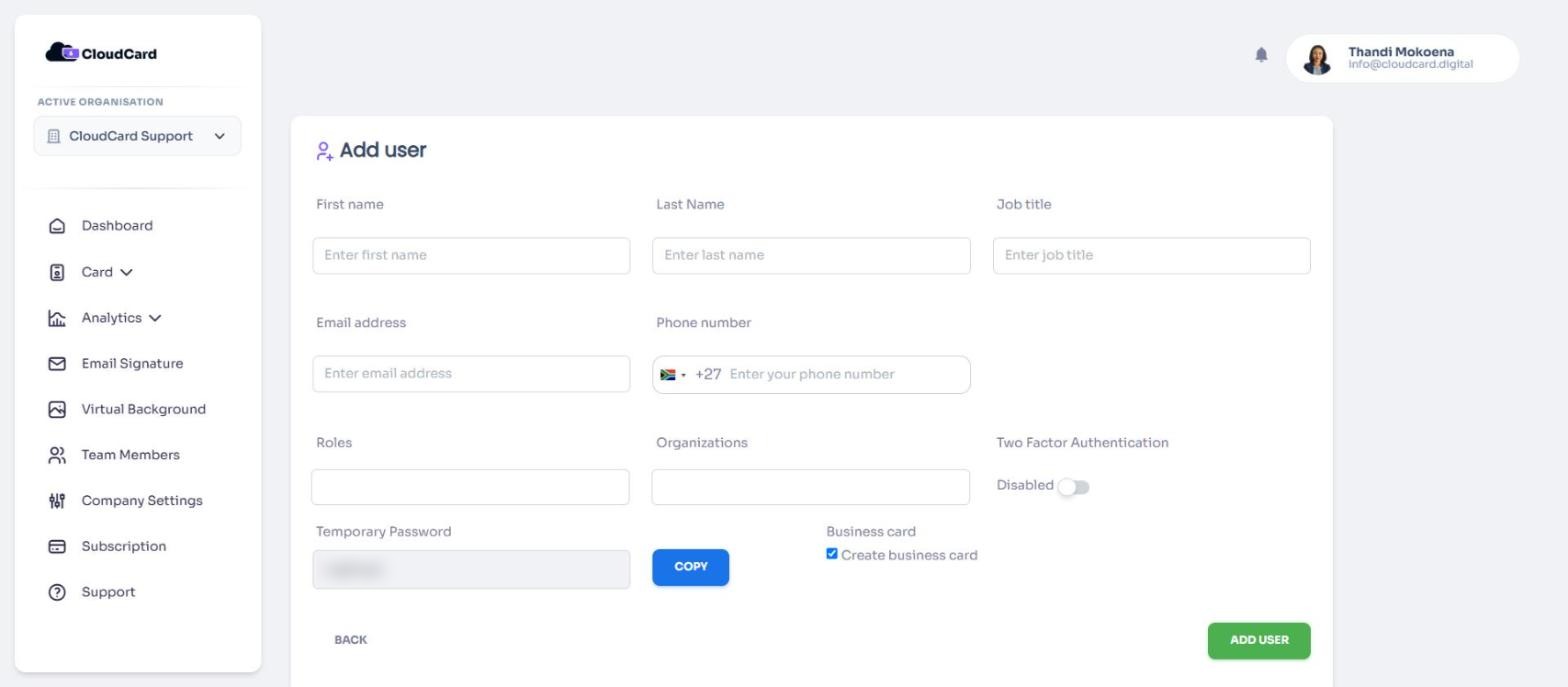Open Team Members menu item
The width and height of the screenshot is (1568, 687).
130,455
